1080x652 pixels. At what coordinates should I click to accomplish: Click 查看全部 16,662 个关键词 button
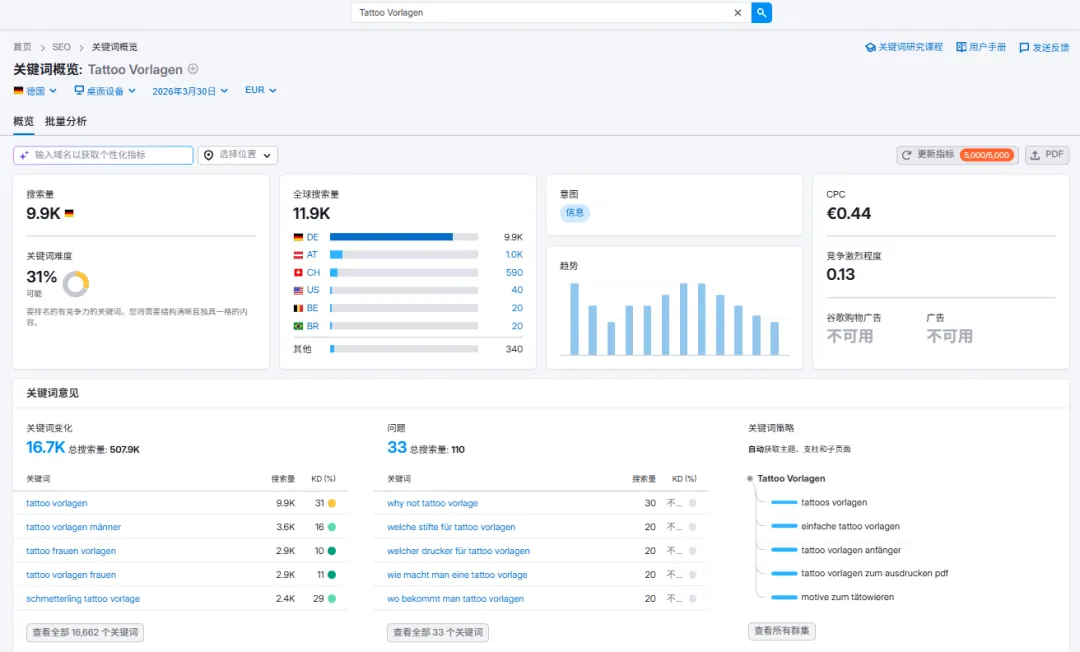[85, 632]
